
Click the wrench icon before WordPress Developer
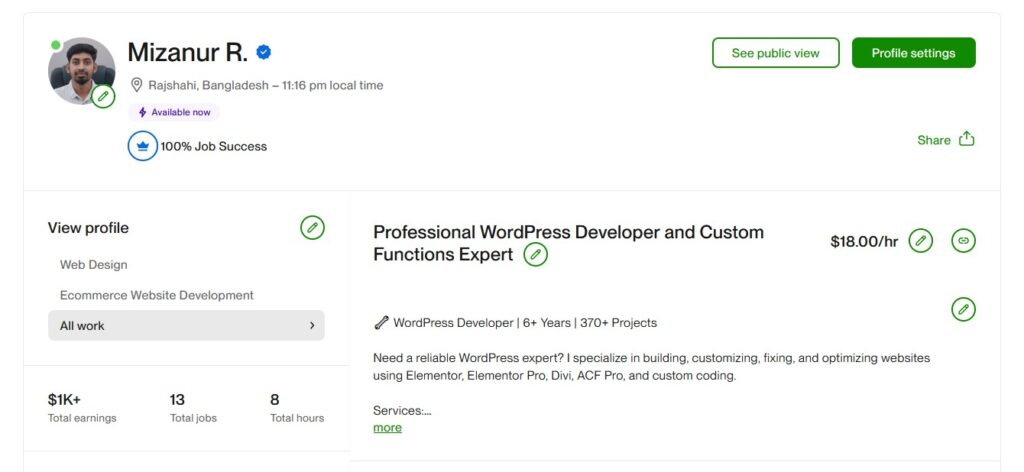point(381,323)
